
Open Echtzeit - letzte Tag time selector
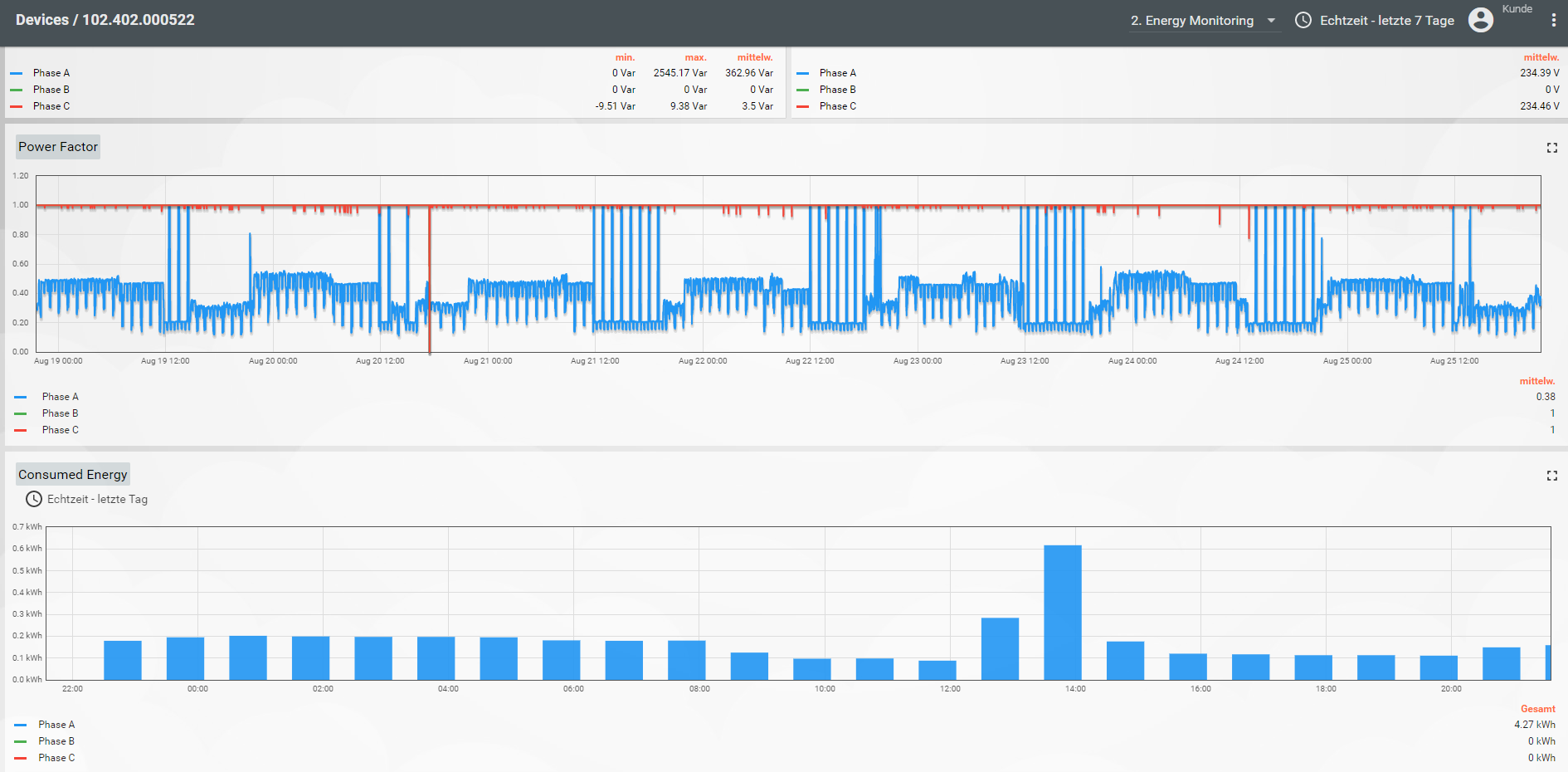click(x=87, y=499)
